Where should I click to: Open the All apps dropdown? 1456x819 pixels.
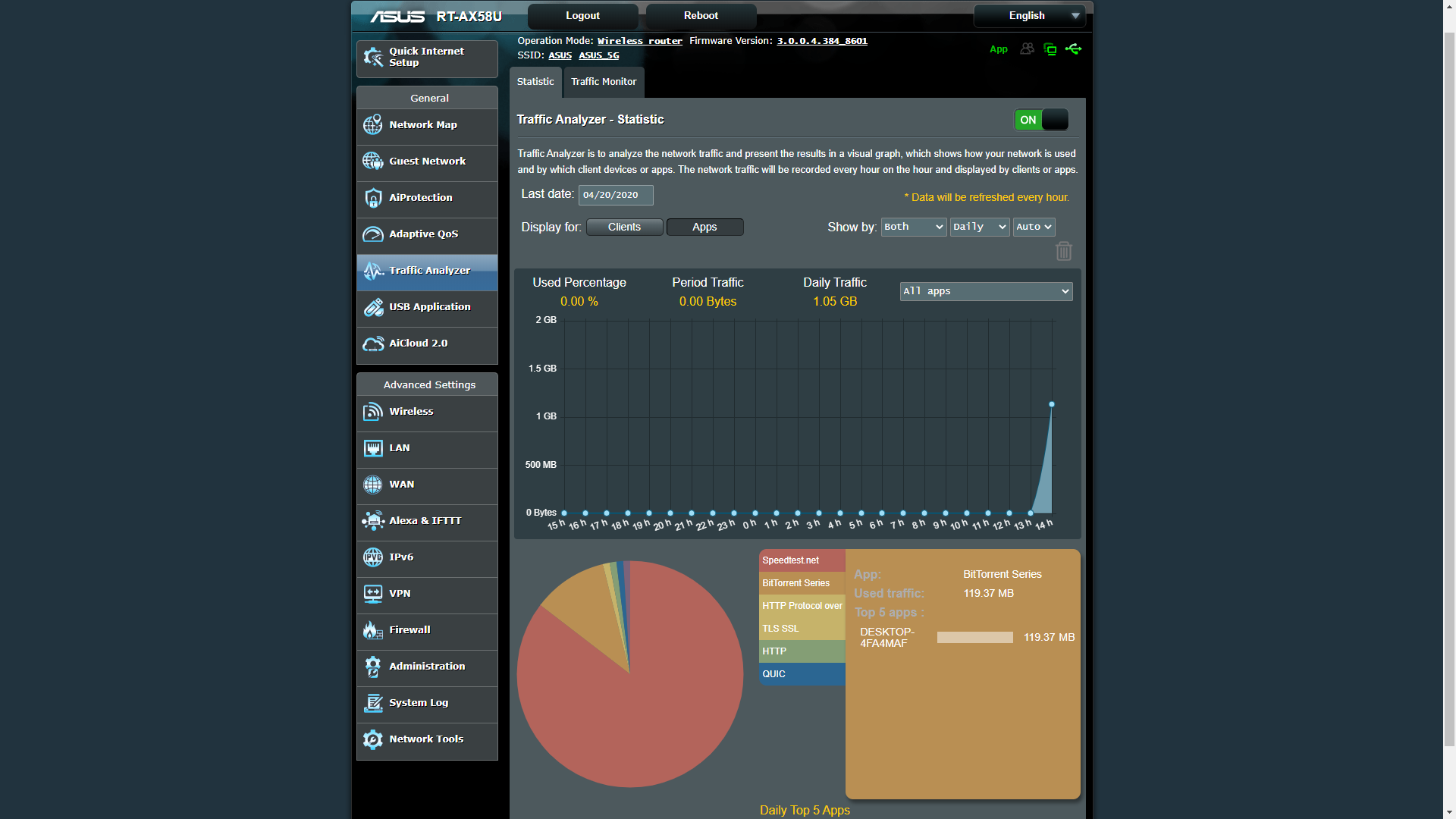pyautogui.click(x=986, y=291)
